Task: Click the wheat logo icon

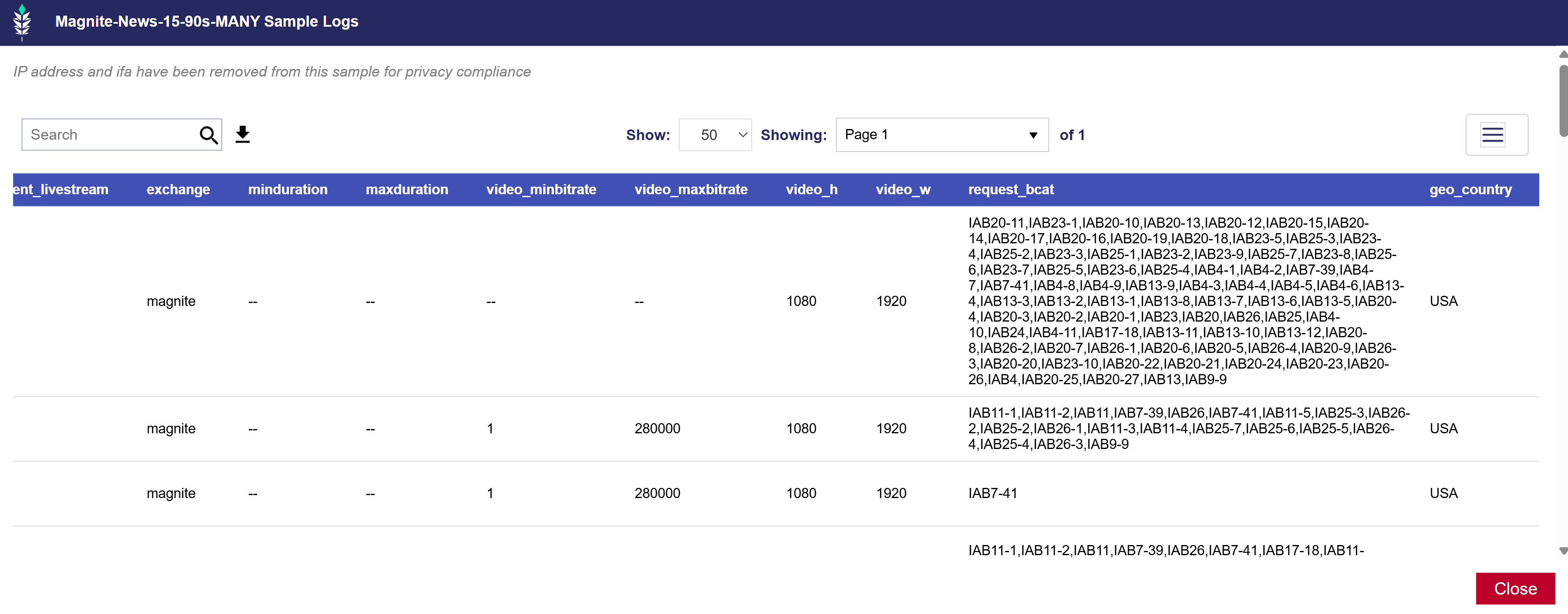Action: pos(22,22)
